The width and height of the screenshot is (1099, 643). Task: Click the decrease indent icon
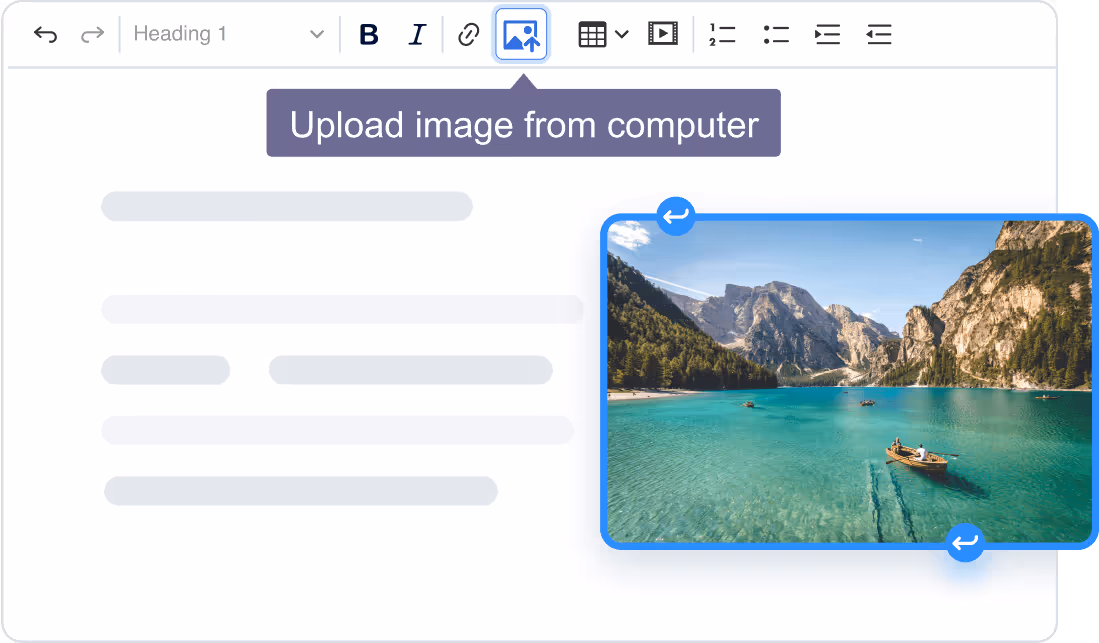878,35
